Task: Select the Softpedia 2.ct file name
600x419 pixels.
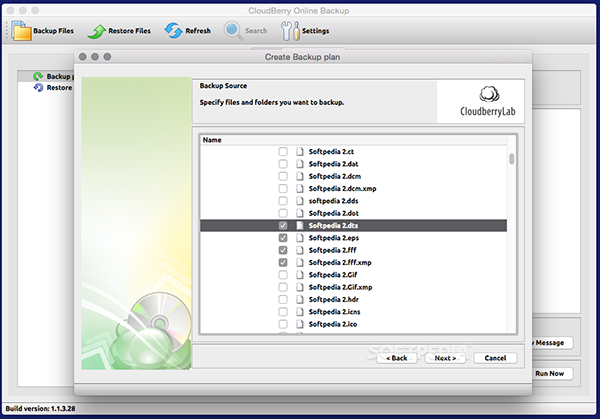Action: [x=331, y=152]
